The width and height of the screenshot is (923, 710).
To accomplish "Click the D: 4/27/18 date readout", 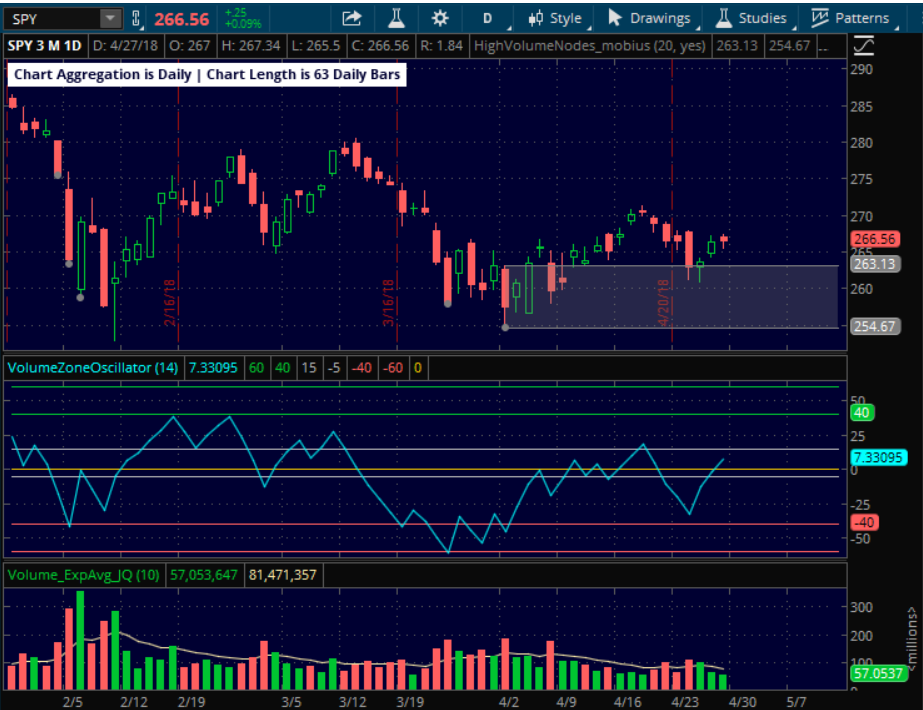I will (x=125, y=46).
